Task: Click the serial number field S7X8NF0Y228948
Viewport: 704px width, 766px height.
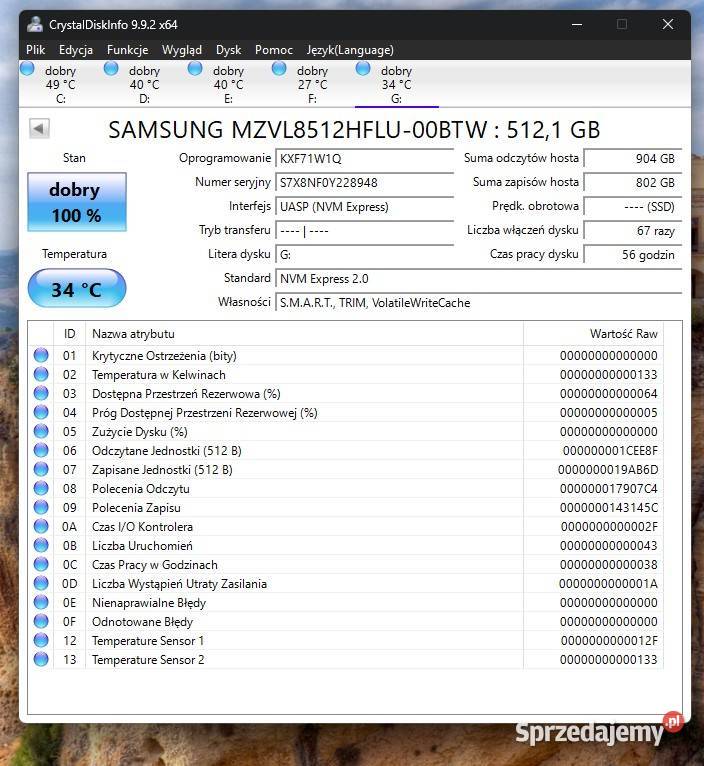Action: point(364,182)
